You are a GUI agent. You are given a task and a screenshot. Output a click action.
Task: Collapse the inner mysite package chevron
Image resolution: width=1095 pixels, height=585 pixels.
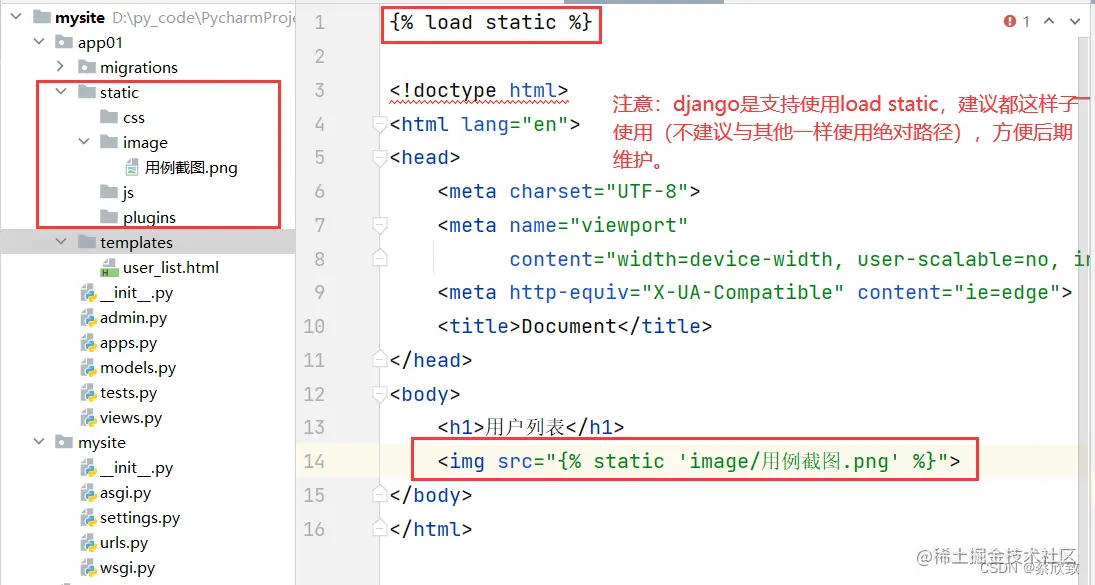(39, 442)
